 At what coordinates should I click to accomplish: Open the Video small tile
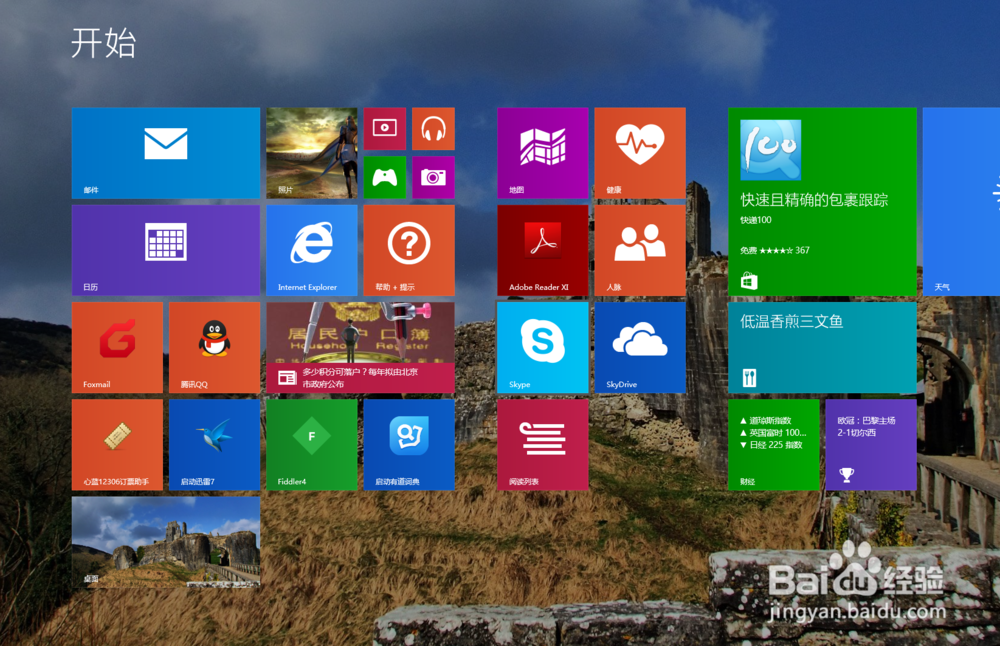point(385,129)
